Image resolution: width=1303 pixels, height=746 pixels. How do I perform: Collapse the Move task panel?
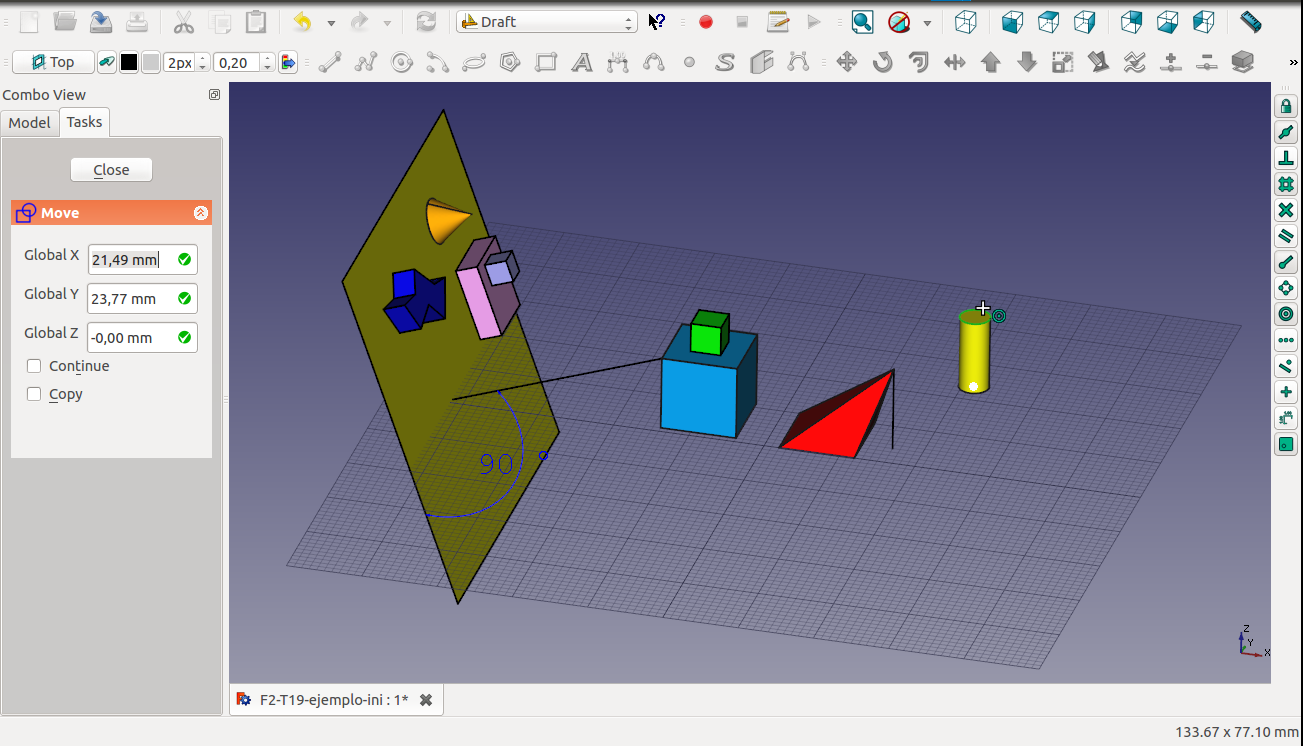tap(200, 213)
